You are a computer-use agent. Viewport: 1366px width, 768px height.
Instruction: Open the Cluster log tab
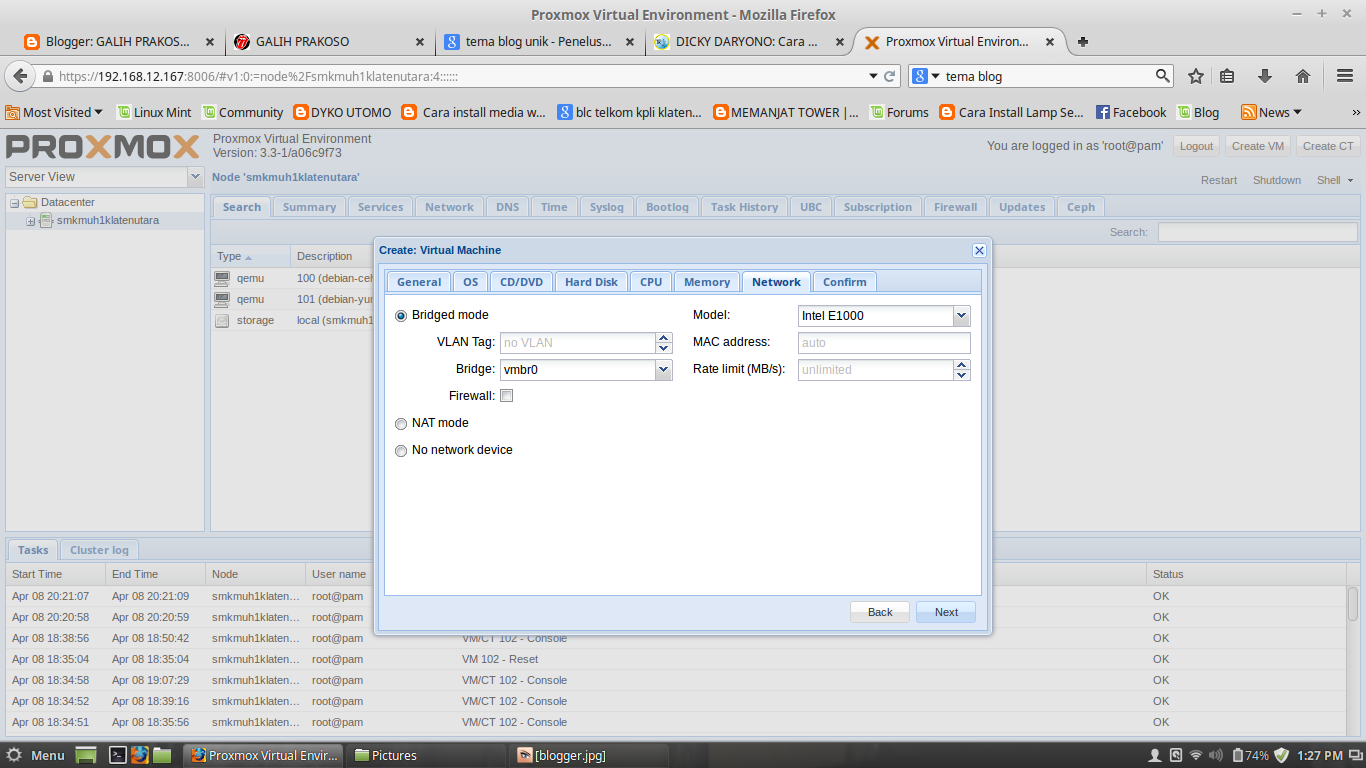99,550
